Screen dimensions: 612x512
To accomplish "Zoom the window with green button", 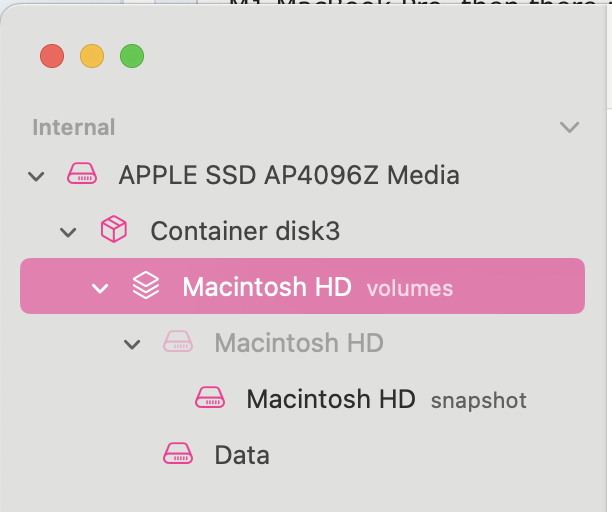I will (132, 56).
